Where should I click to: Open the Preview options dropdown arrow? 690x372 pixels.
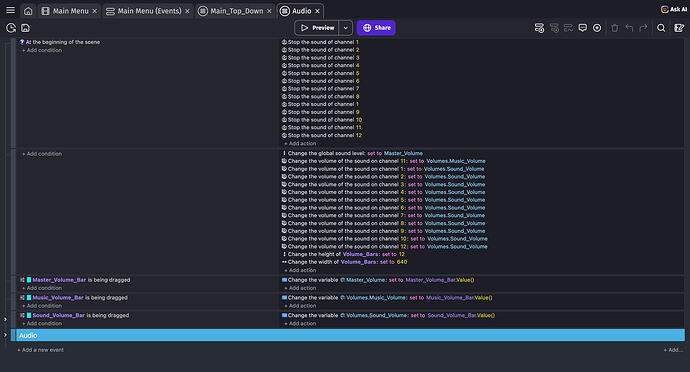(x=346, y=28)
